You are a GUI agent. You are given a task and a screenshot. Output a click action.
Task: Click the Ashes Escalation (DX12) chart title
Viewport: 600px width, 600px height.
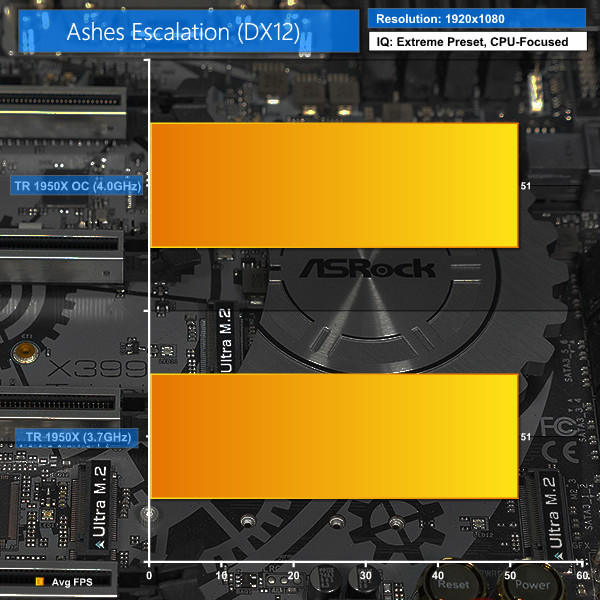point(189,31)
